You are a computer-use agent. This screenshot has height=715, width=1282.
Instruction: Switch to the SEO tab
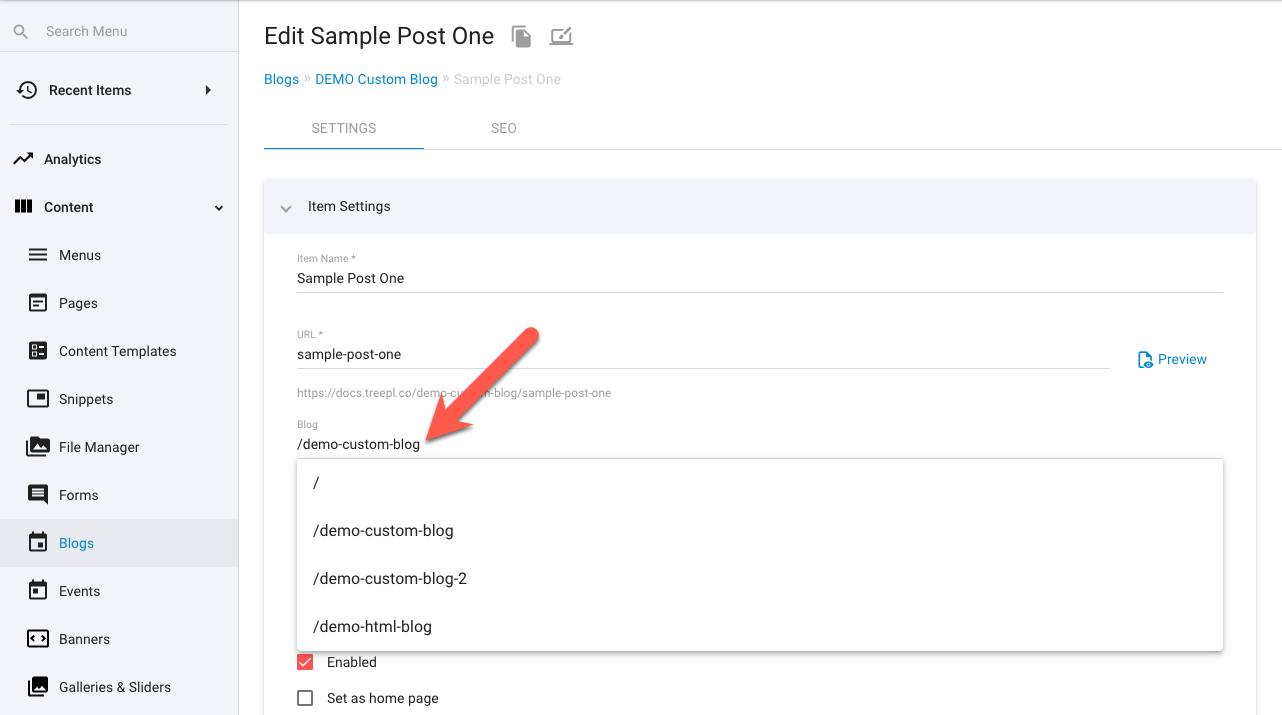pos(504,128)
